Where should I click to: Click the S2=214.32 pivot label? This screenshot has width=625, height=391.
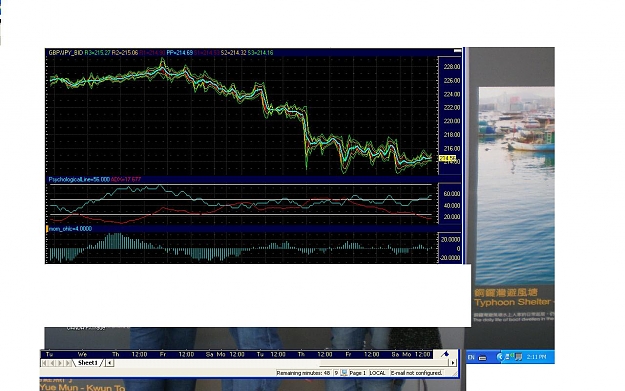[x=234, y=53]
